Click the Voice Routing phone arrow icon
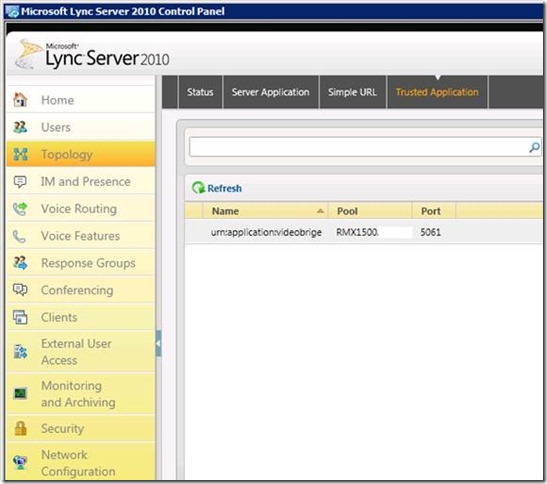 [x=20, y=209]
